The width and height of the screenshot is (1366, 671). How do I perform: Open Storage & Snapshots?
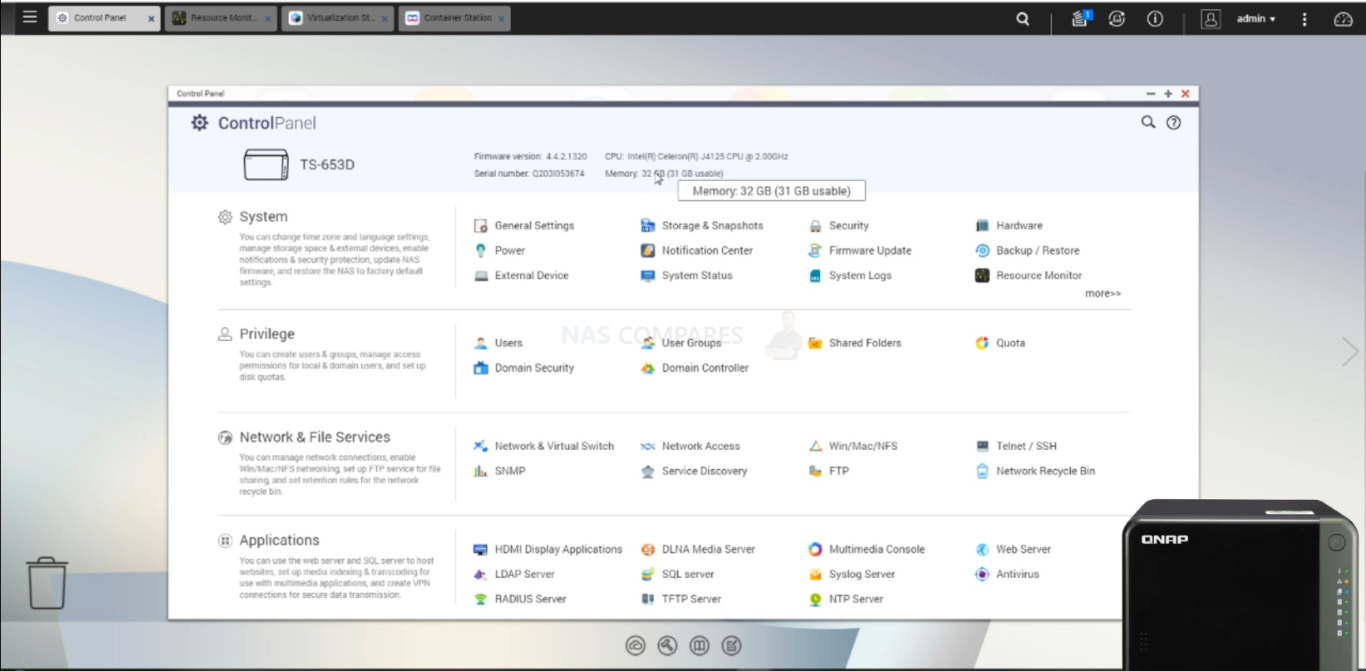(x=702, y=226)
